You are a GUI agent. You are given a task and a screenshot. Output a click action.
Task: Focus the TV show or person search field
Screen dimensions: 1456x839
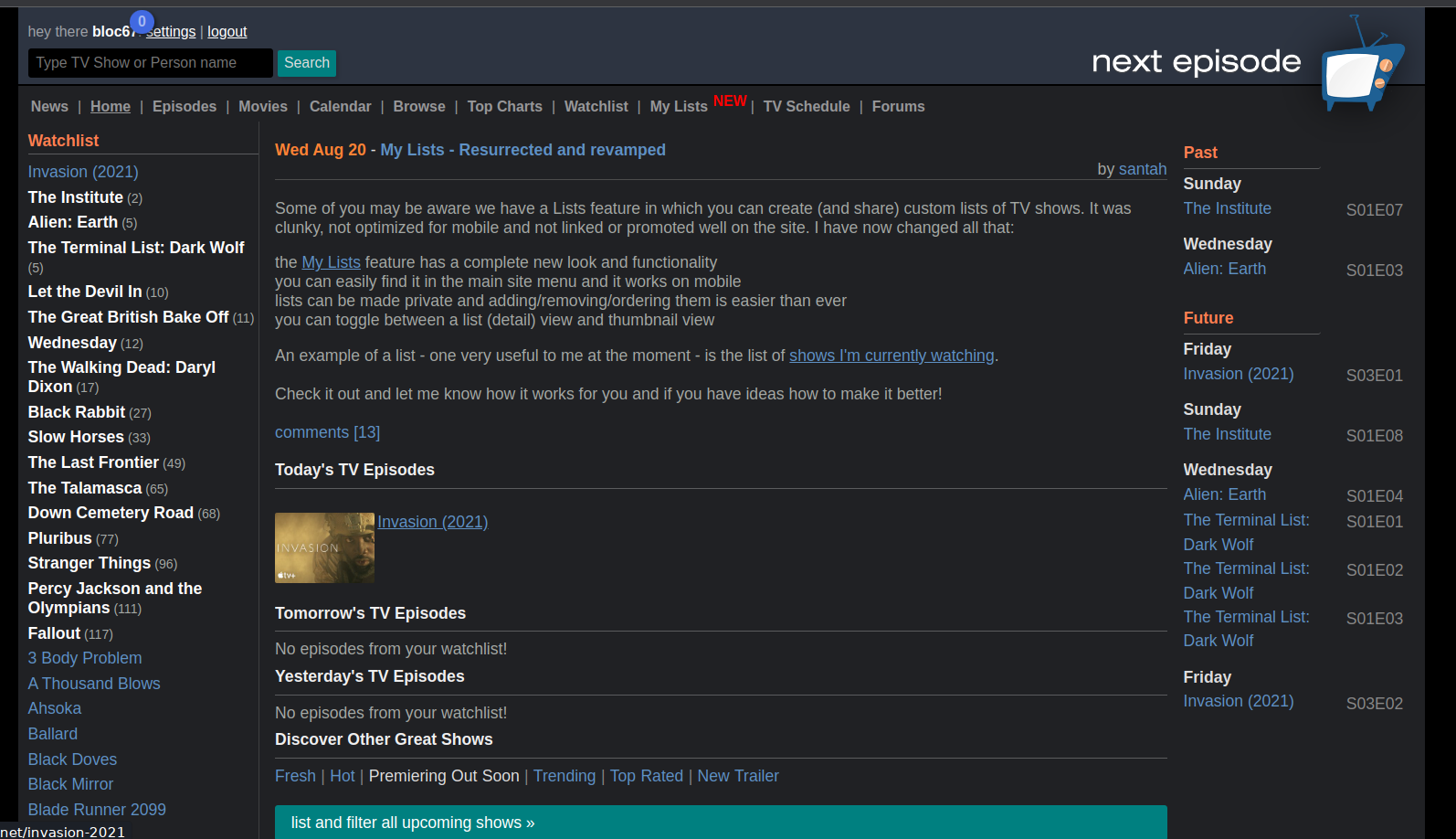click(151, 63)
